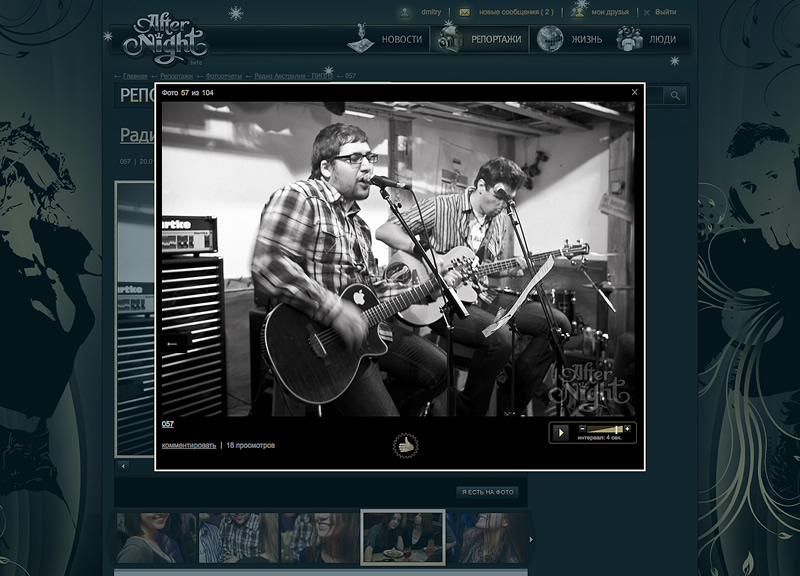Log out via the Выйти link
The height and width of the screenshot is (576, 800).
pyautogui.click(x=666, y=12)
